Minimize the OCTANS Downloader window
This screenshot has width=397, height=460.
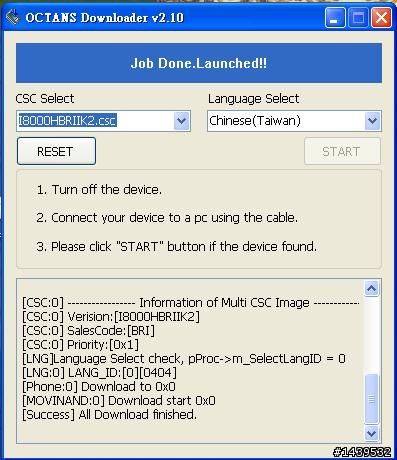click(x=335, y=18)
